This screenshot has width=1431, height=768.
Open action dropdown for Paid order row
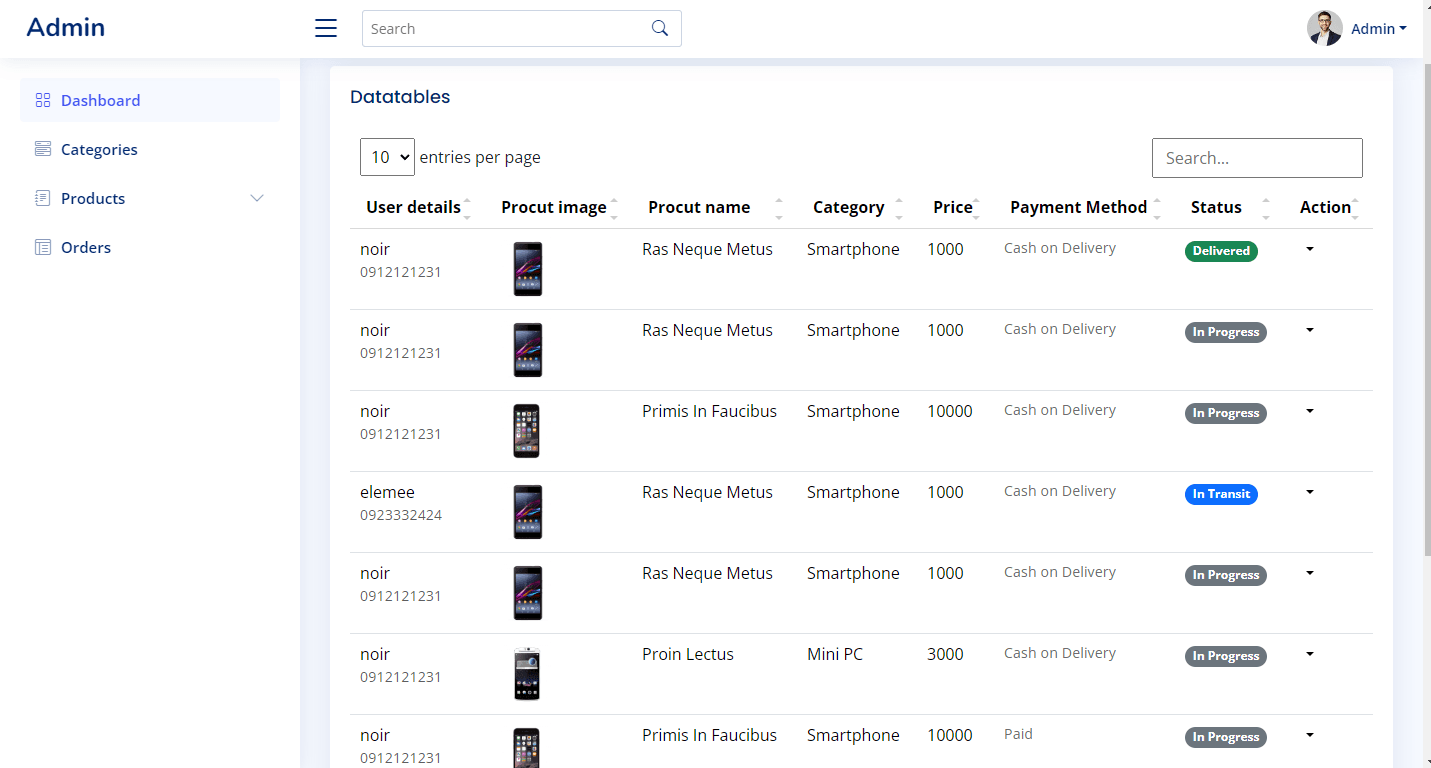click(x=1310, y=735)
